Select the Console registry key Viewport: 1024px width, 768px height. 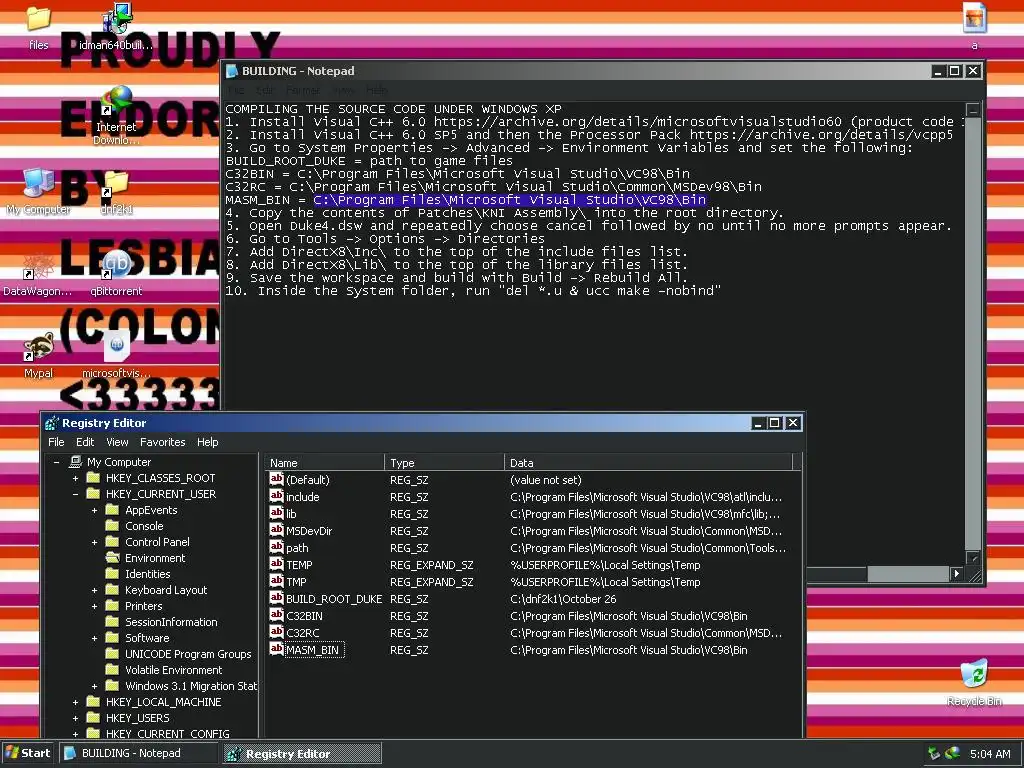(144, 526)
